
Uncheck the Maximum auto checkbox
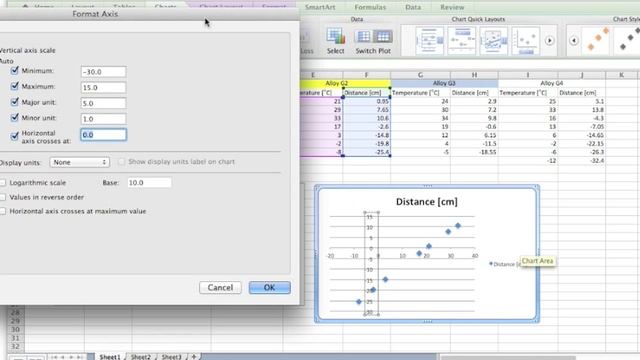(15, 86)
